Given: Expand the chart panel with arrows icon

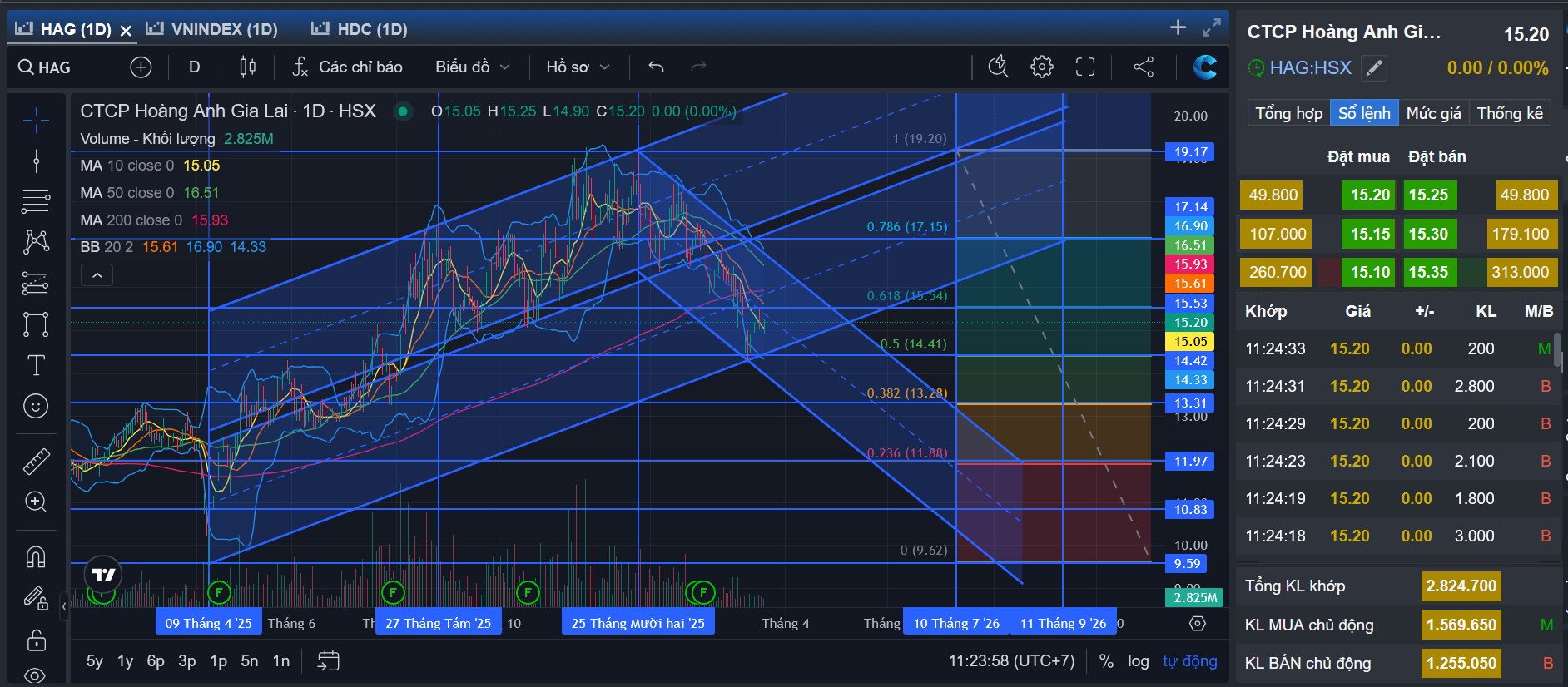Looking at the screenshot, I should coord(1212,27).
